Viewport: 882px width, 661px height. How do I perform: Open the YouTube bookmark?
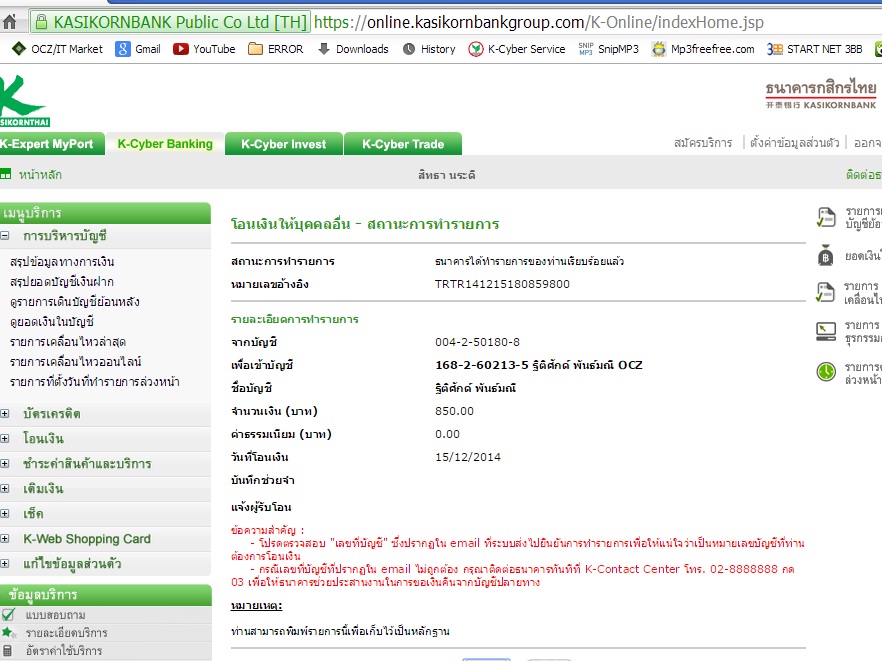(204, 49)
